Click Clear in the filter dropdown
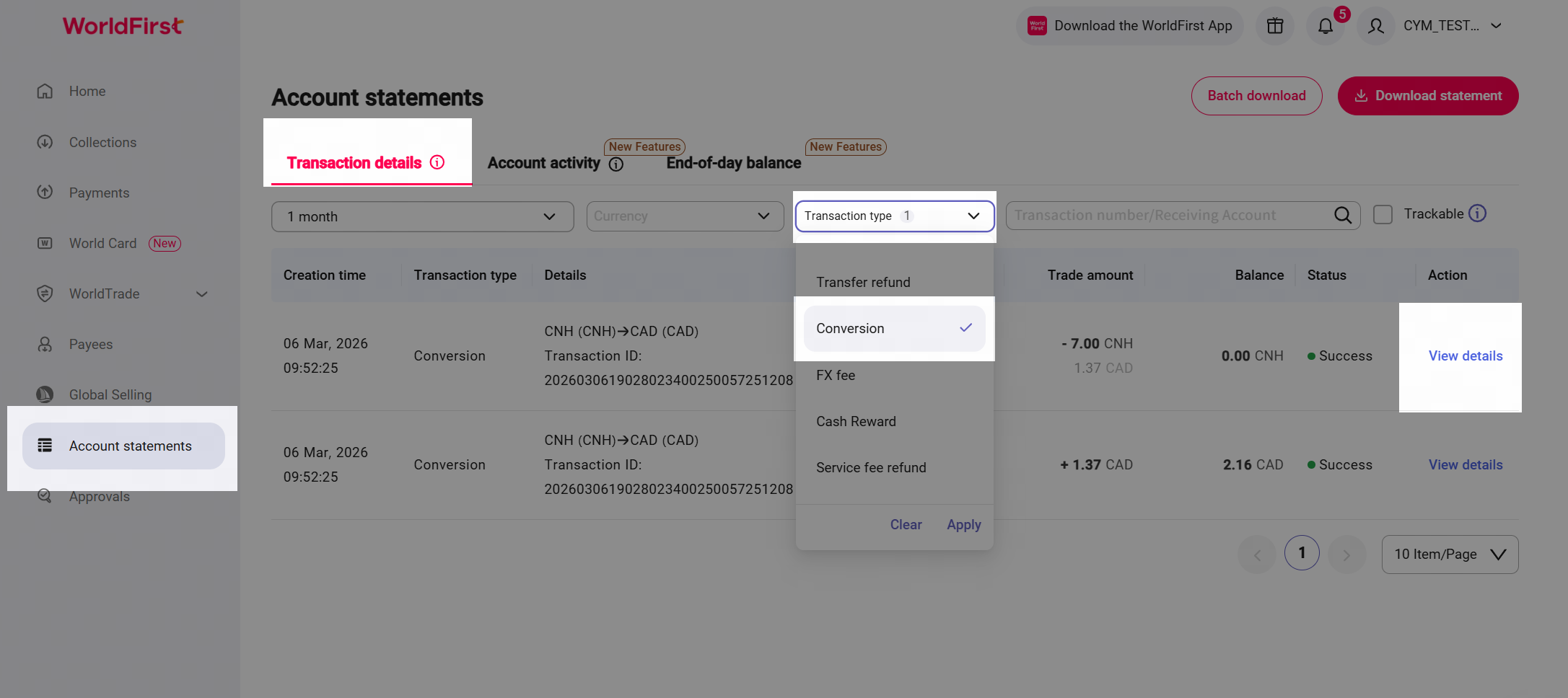This screenshot has height=698, width=1568. click(906, 525)
